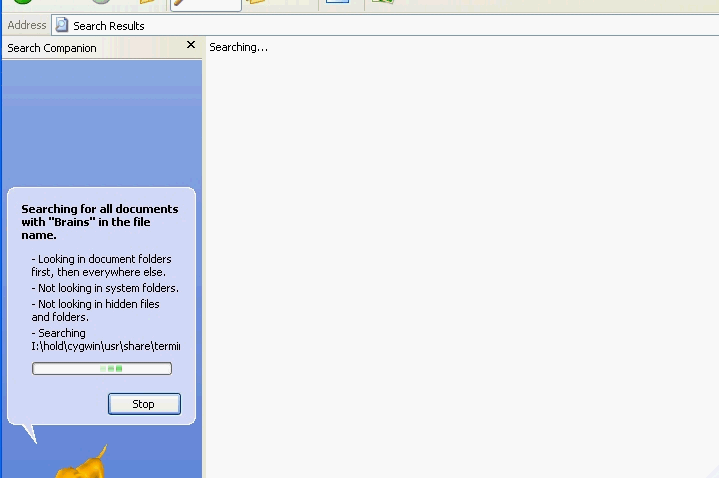Click the green Back arrow button
Image resolution: width=719 pixels, height=478 pixels.
[22, 2]
